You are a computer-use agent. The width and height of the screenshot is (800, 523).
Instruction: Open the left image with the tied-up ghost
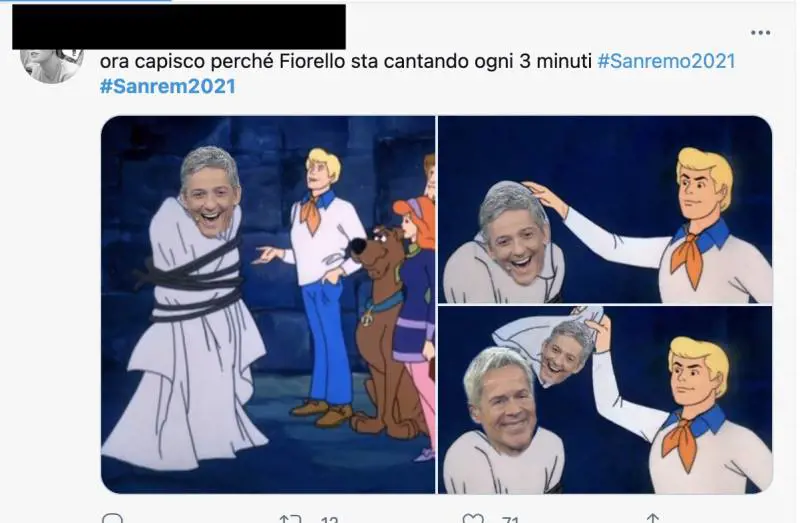268,305
